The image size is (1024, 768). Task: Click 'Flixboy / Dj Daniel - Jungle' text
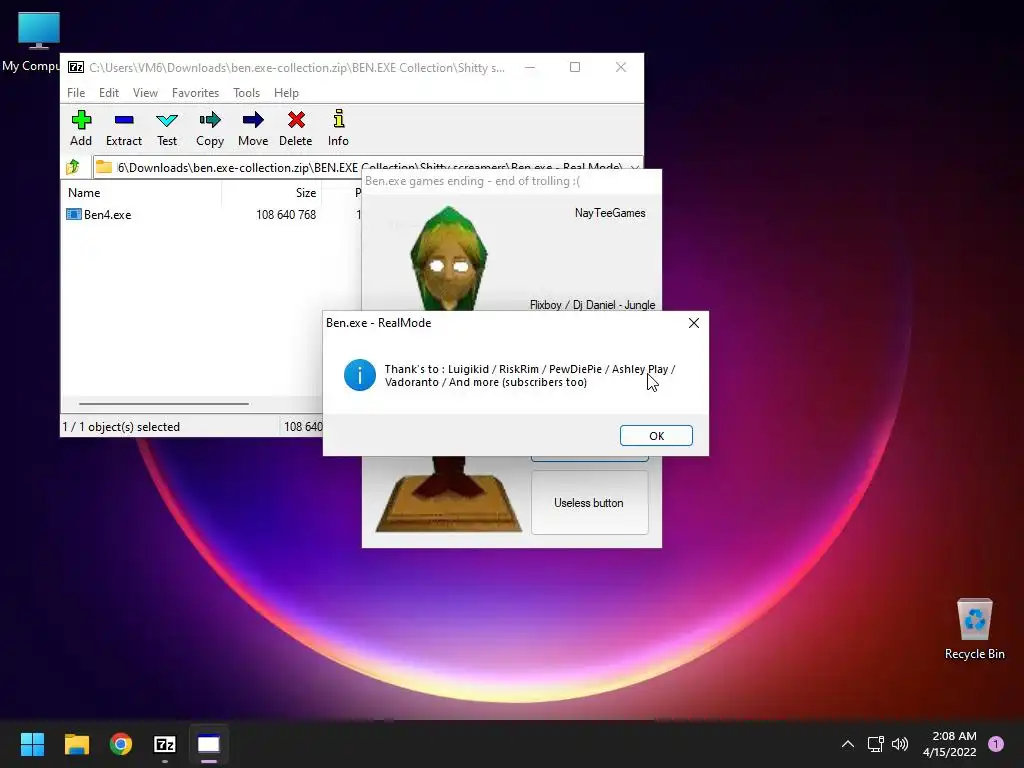pos(592,304)
